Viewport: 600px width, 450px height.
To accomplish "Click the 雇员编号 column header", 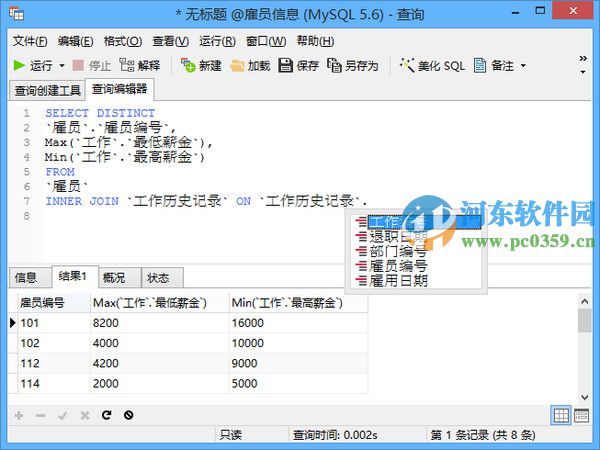I will [x=54, y=303].
